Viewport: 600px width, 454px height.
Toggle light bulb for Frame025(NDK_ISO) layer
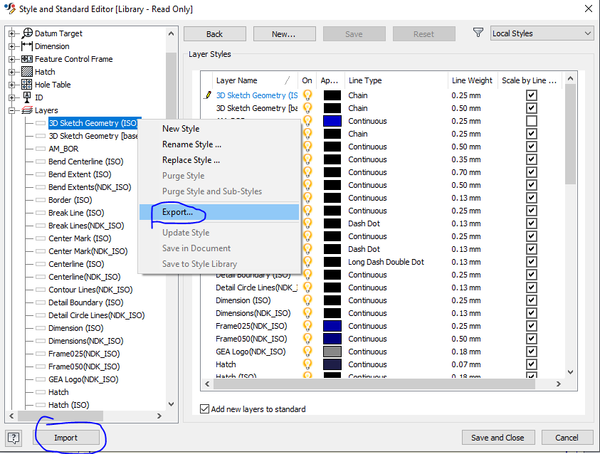click(307, 326)
